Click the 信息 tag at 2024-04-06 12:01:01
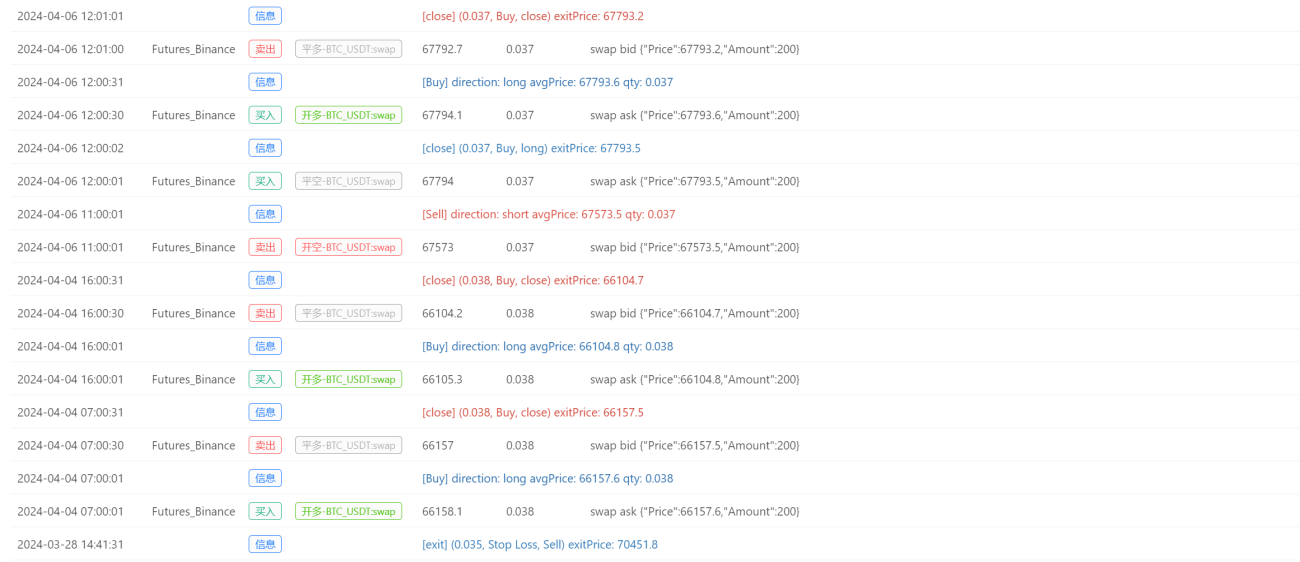The image size is (1300, 562). [265, 16]
